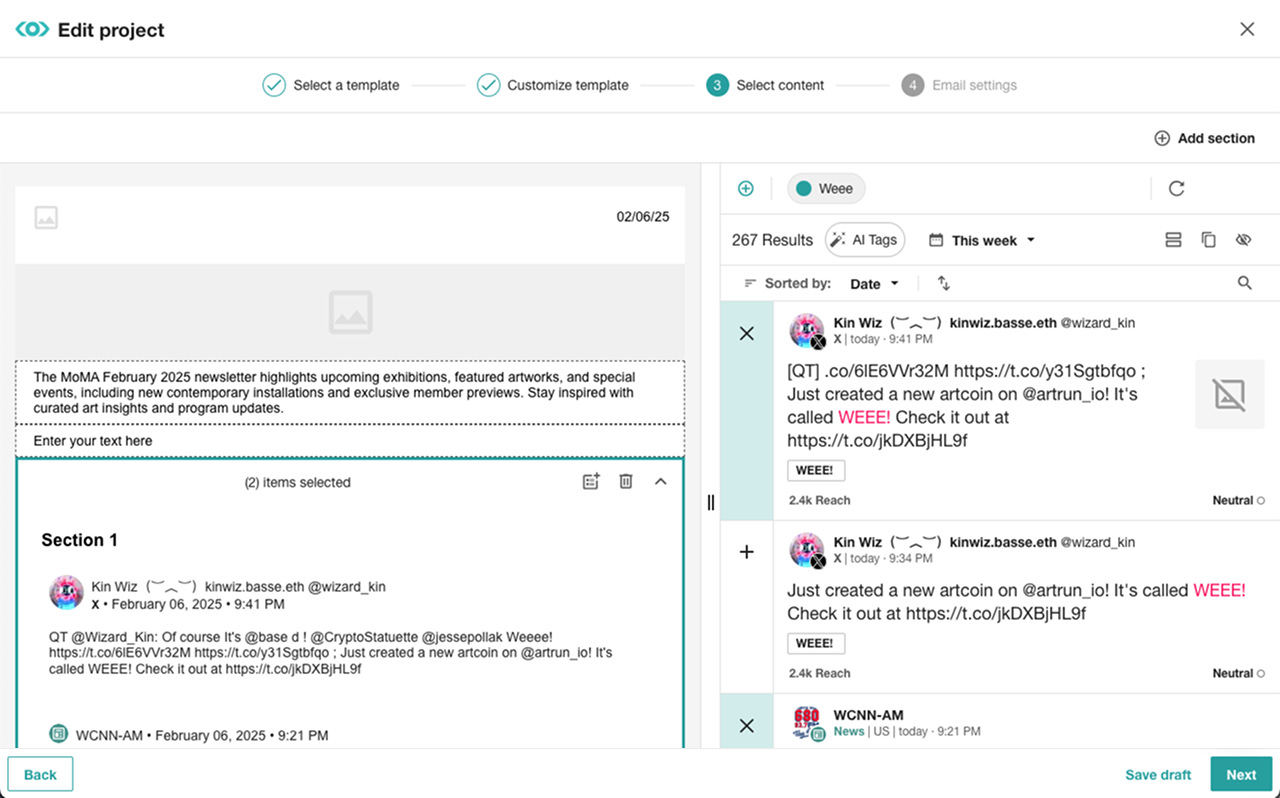The height and width of the screenshot is (798, 1280).
Task: Click the search magnifier icon in results
Action: tap(1244, 283)
